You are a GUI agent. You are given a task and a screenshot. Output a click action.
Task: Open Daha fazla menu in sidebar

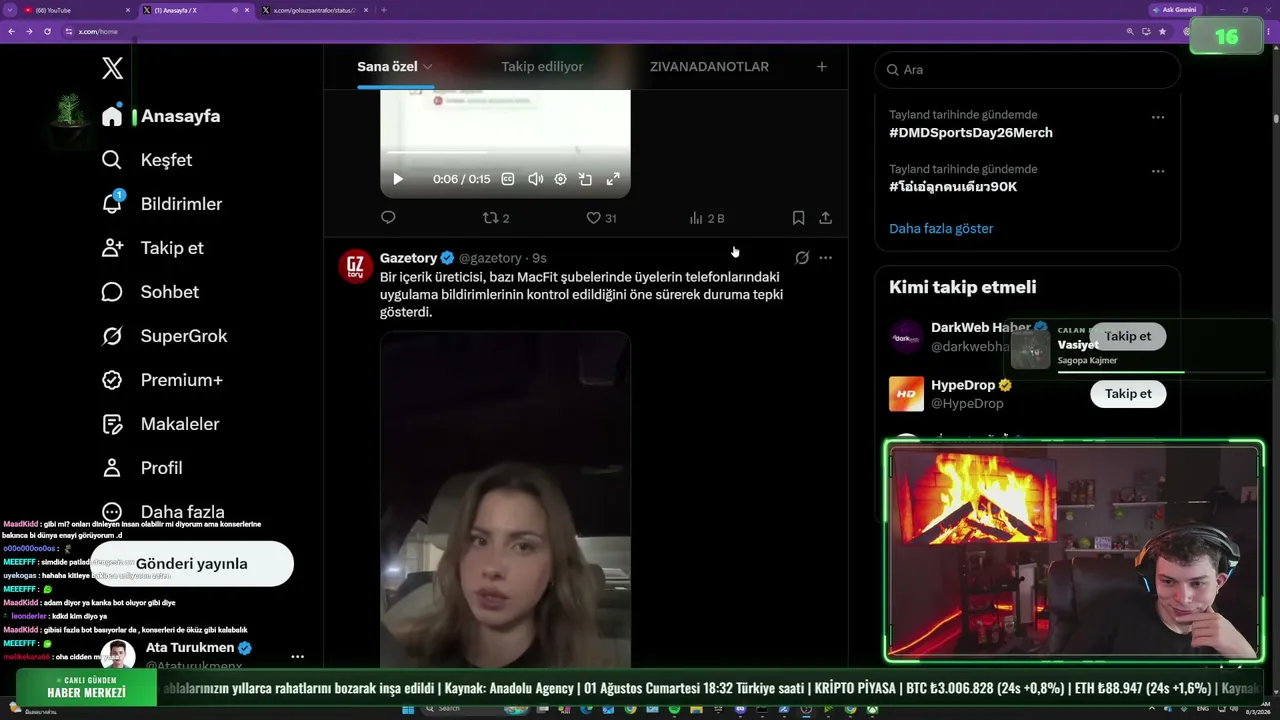[x=162, y=512]
